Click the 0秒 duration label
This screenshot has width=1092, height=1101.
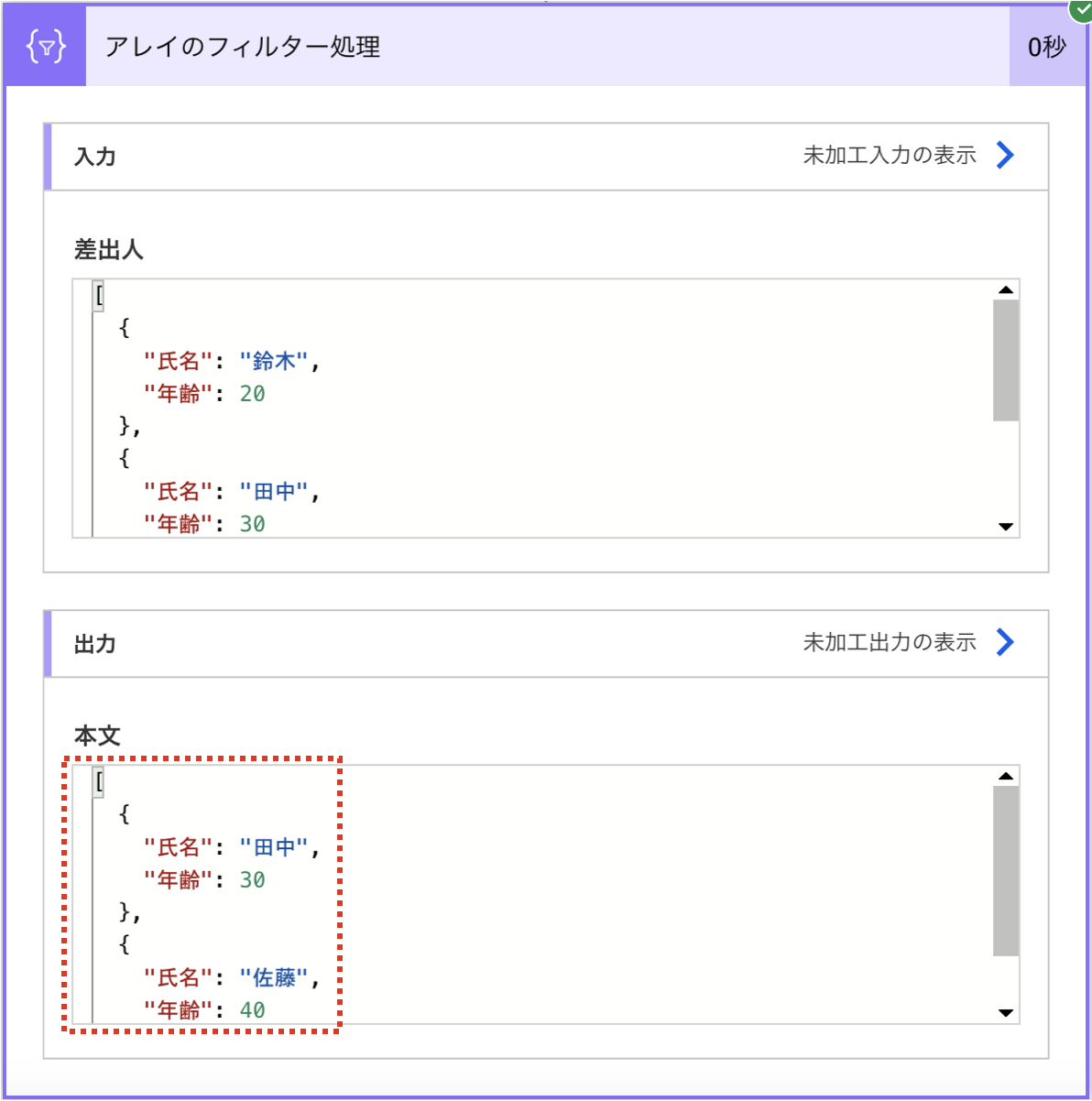(x=1047, y=47)
